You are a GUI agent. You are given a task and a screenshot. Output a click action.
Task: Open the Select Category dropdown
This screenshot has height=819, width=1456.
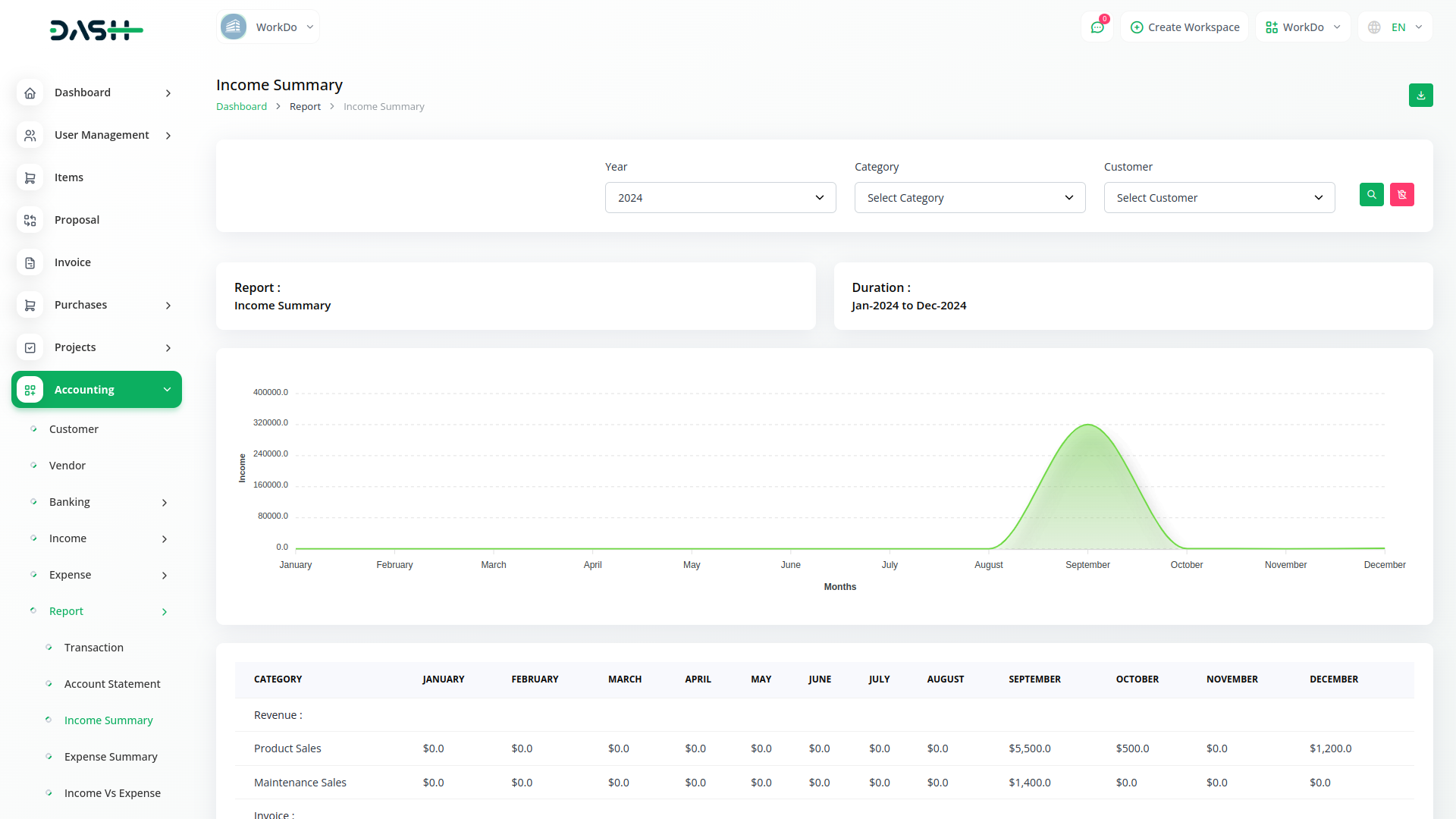tap(969, 197)
